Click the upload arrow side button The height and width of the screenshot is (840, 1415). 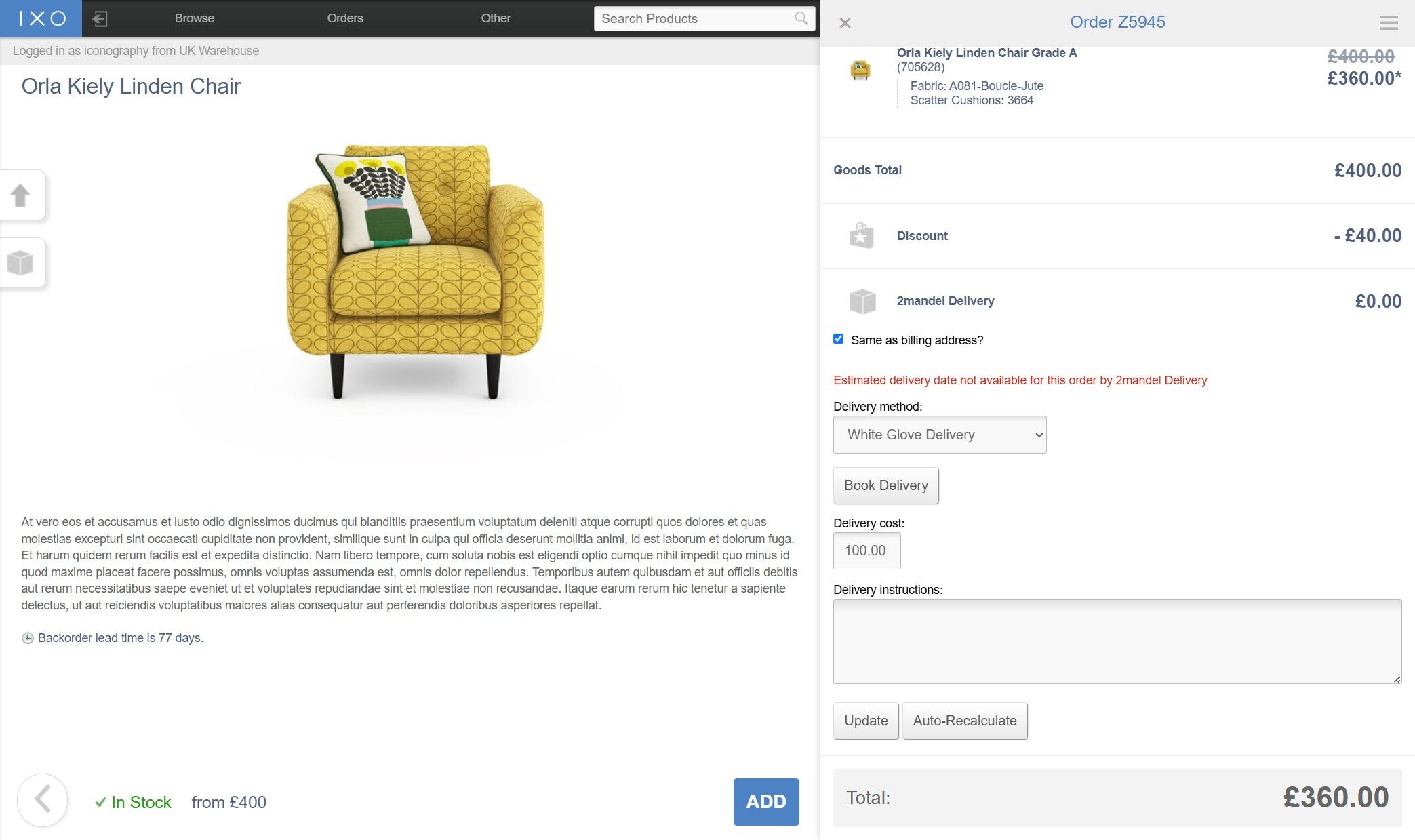click(20, 195)
